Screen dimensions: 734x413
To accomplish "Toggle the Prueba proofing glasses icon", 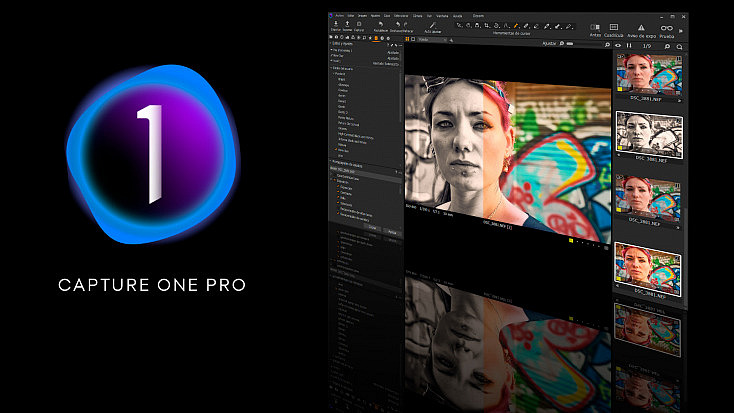I will click(x=667, y=29).
